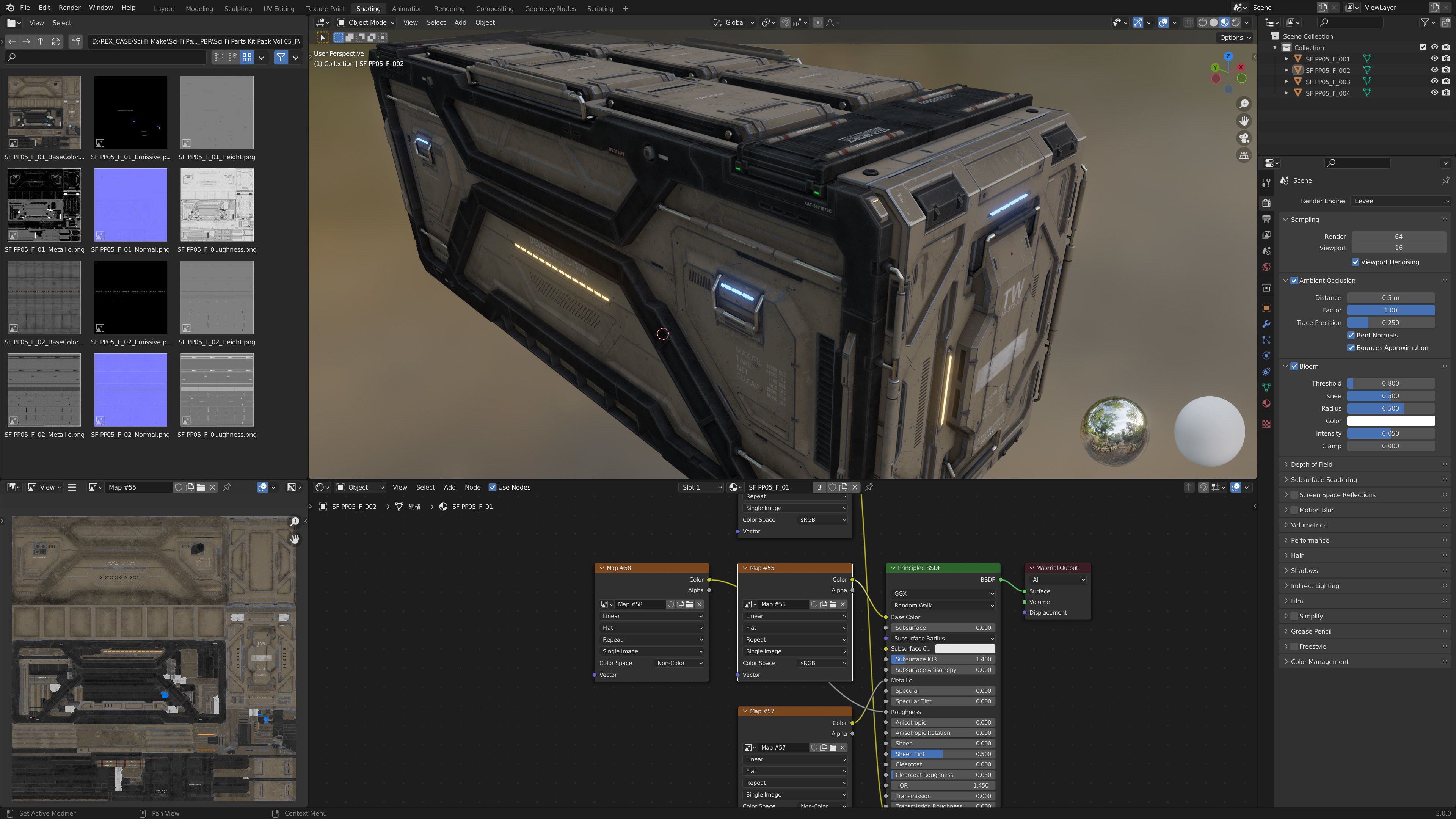Click viewport zoom magnifier gizmo
The width and height of the screenshot is (1456, 819).
click(1244, 104)
